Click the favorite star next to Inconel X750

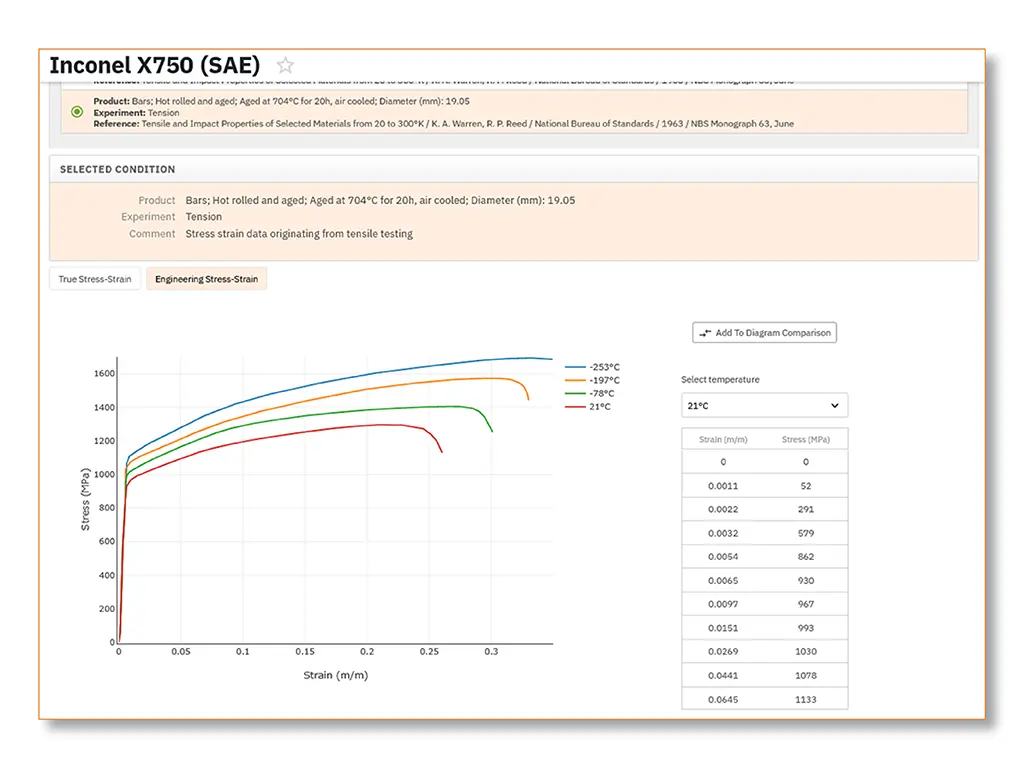pyautogui.click(x=285, y=66)
